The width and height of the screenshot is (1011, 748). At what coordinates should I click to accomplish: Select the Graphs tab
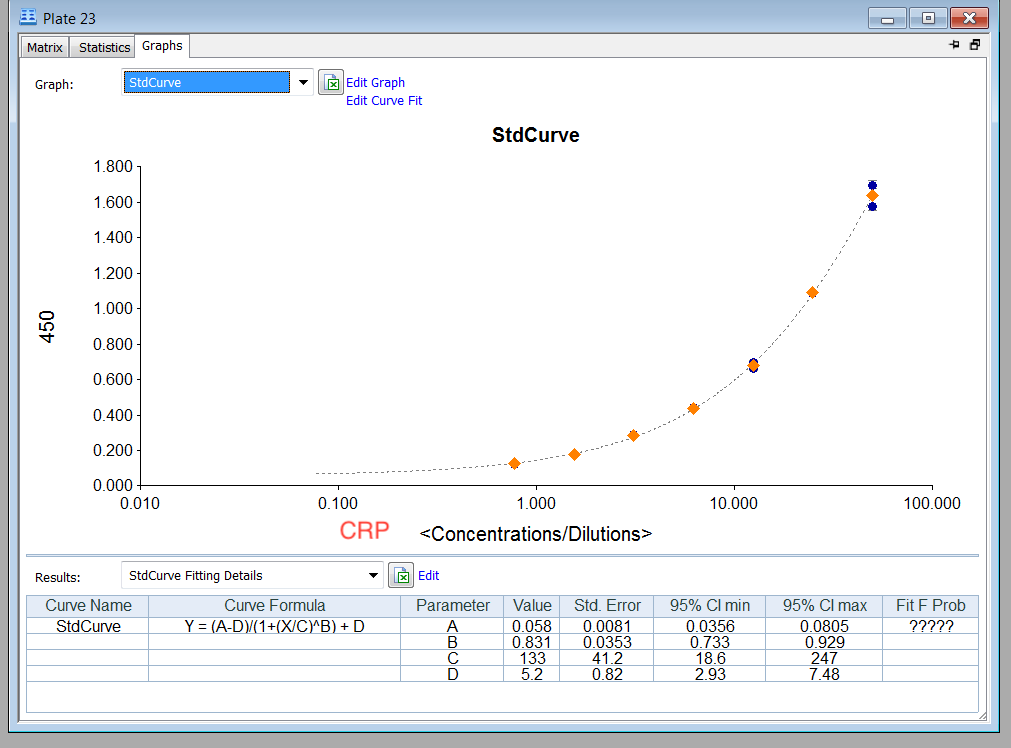162,46
